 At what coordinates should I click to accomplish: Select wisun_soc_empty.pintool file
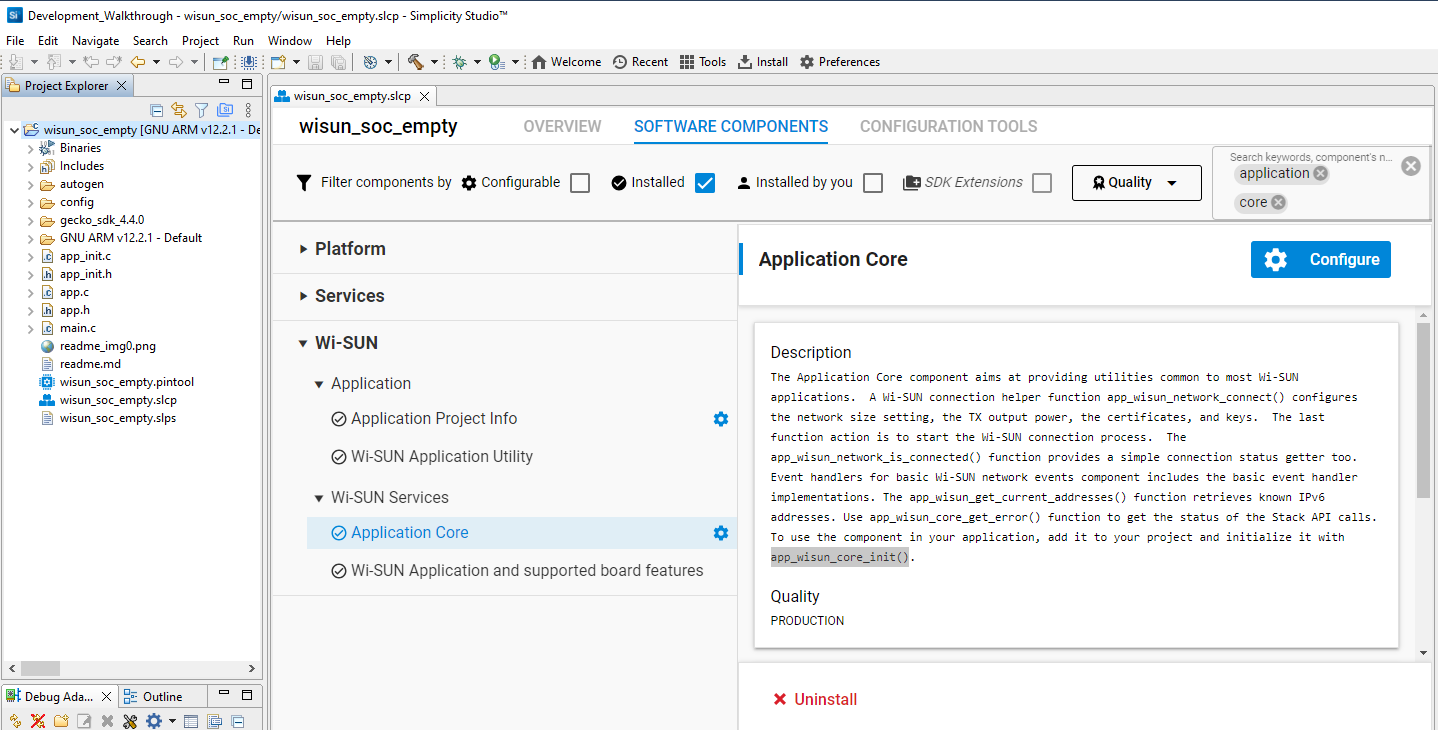[x=127, y=382]
